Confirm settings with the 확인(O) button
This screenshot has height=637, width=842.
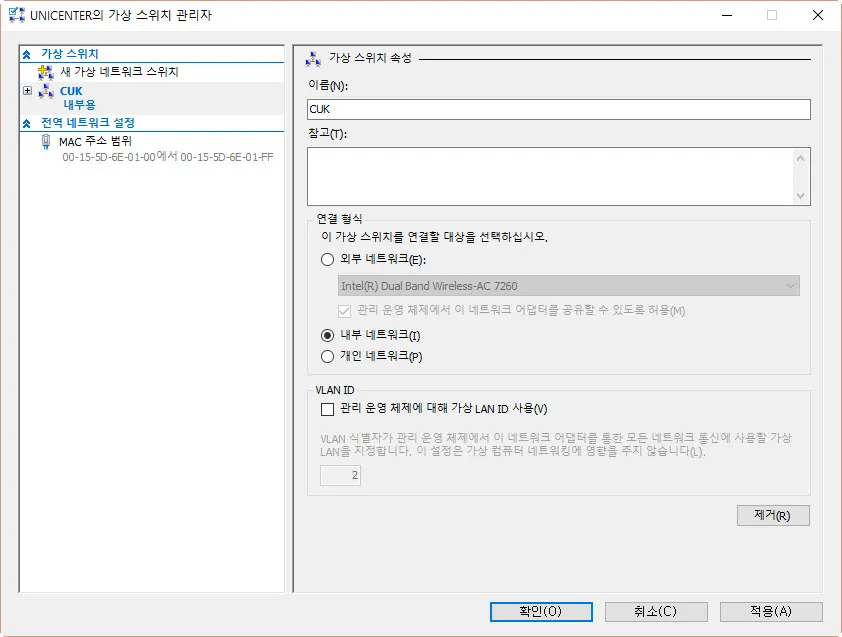click(541, 611)
